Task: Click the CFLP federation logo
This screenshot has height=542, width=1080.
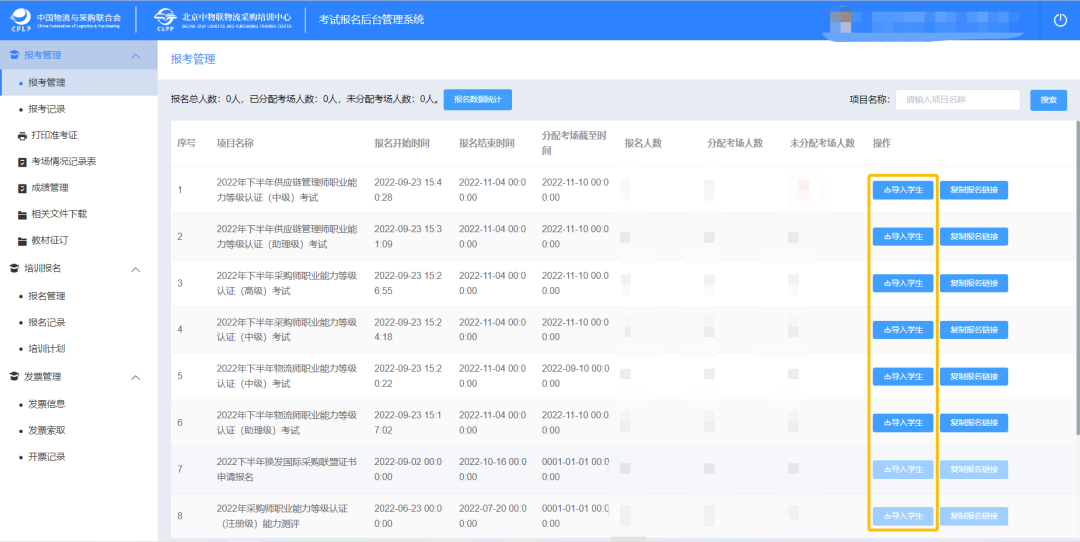Action: (65, 20)
